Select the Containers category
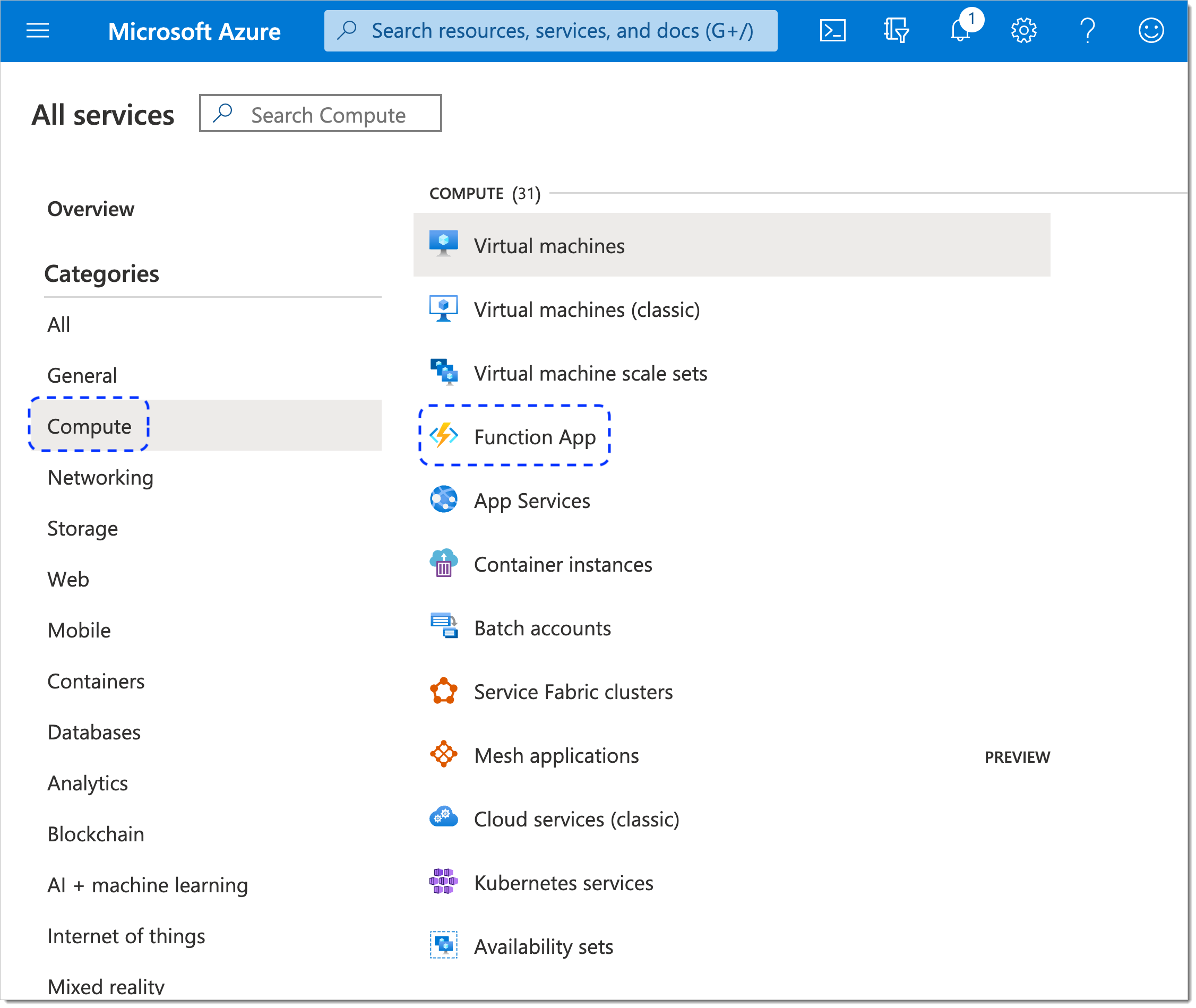This screenshot has height=1008, width=1196. [96, 681]
